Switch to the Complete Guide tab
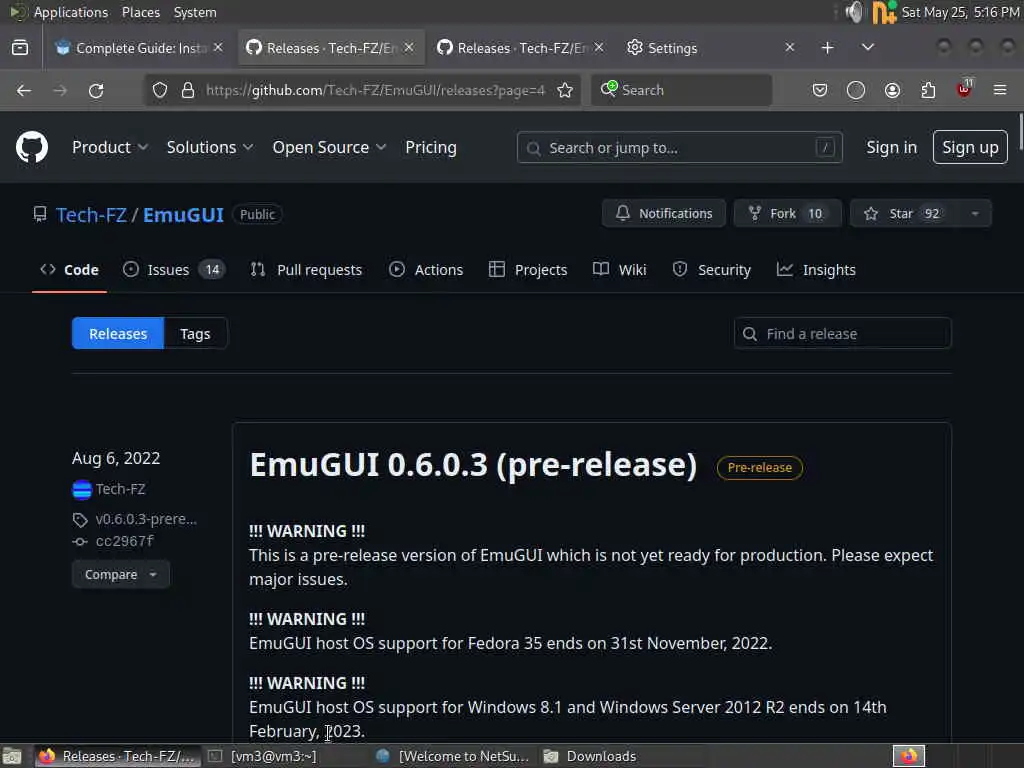Image resolution: width=1024 pixels, height=768 pixels. pyautogui.click(x=137, y=48)
